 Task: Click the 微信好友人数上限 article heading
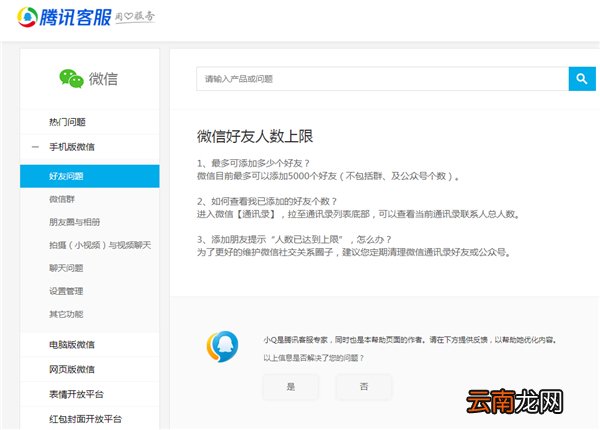[255, 136]
